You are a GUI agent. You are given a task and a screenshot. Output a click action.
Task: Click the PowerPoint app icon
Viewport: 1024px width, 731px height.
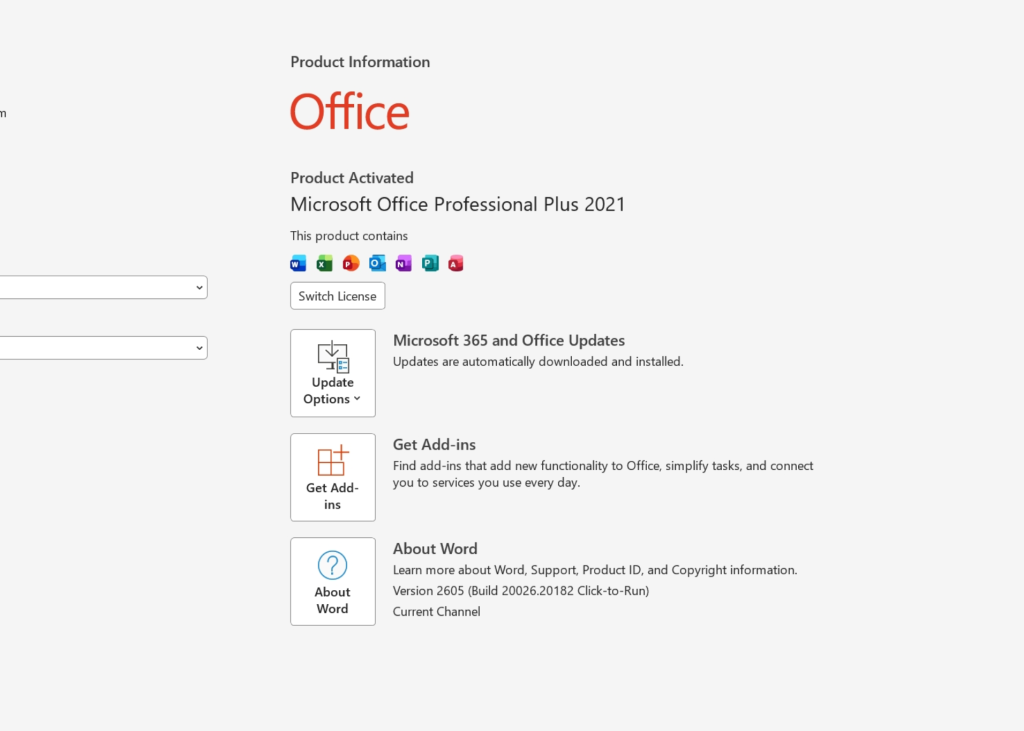(x=351, y=263)
